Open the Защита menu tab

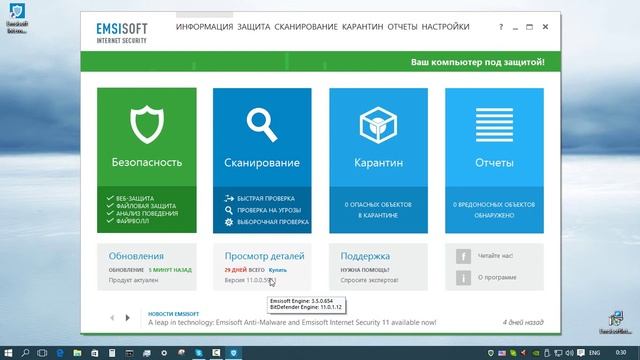pyautogui.click(x=253, y=27)
